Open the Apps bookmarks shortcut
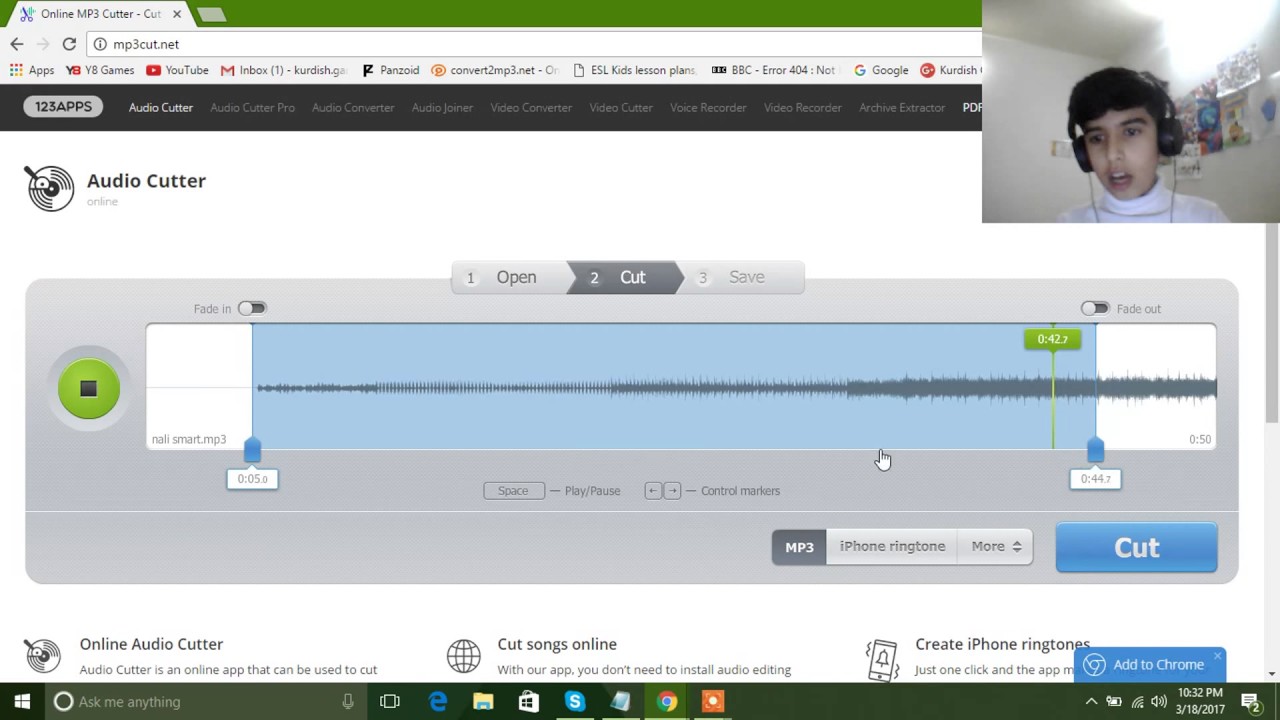This screenshot has height=720, width=1280. point(32,70)
